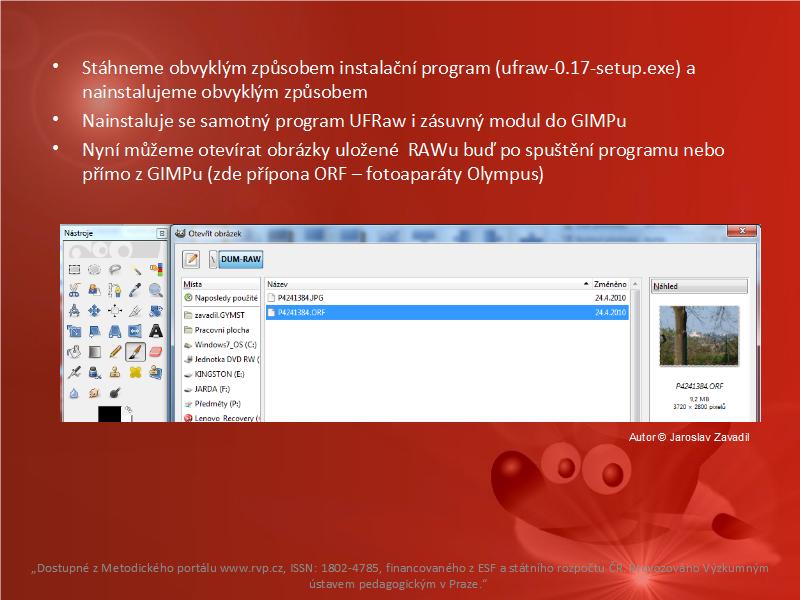
Task: Open the JARDA (F:) drive
Action: (221, 389)
